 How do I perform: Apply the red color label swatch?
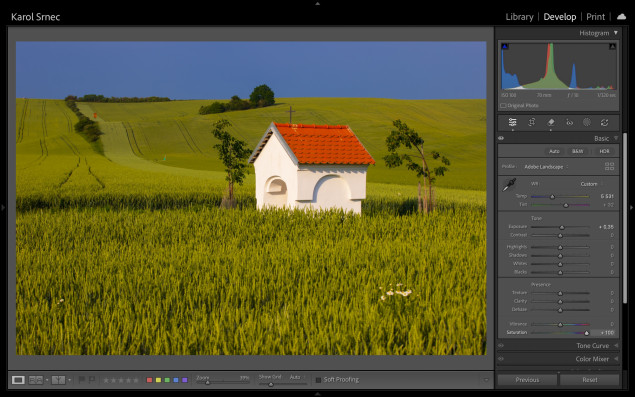(x=149, y=380)
